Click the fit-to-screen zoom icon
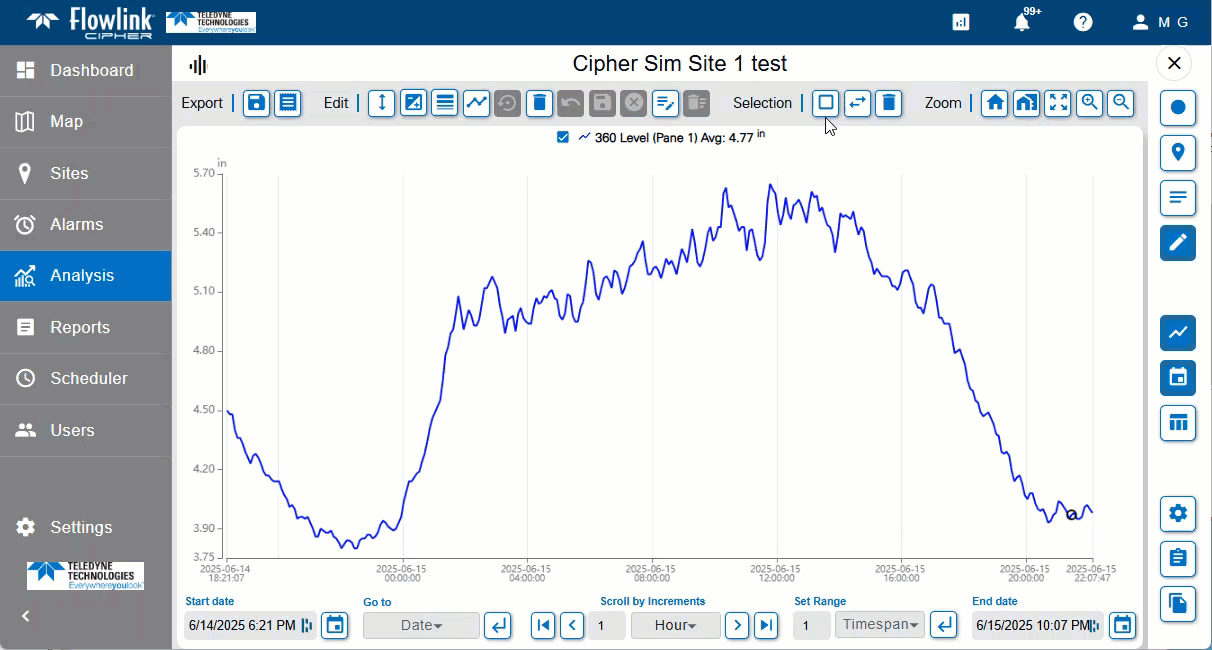This screenshot has width=1212, height=650. (1058, 103)
